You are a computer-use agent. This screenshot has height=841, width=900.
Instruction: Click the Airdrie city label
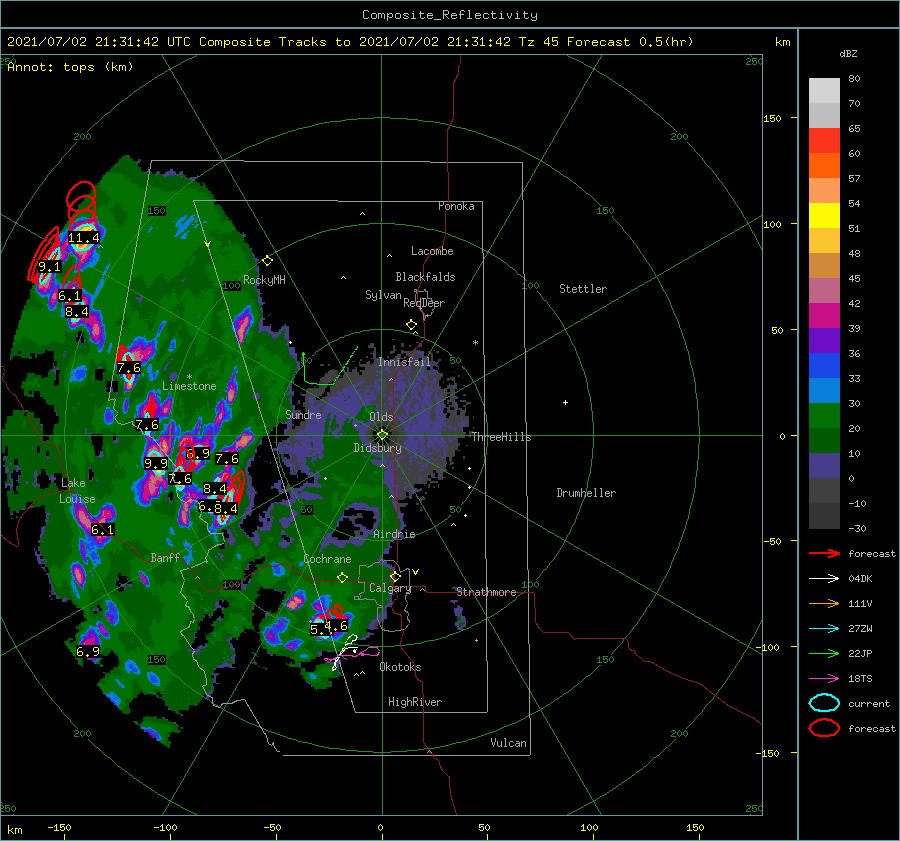394,534
